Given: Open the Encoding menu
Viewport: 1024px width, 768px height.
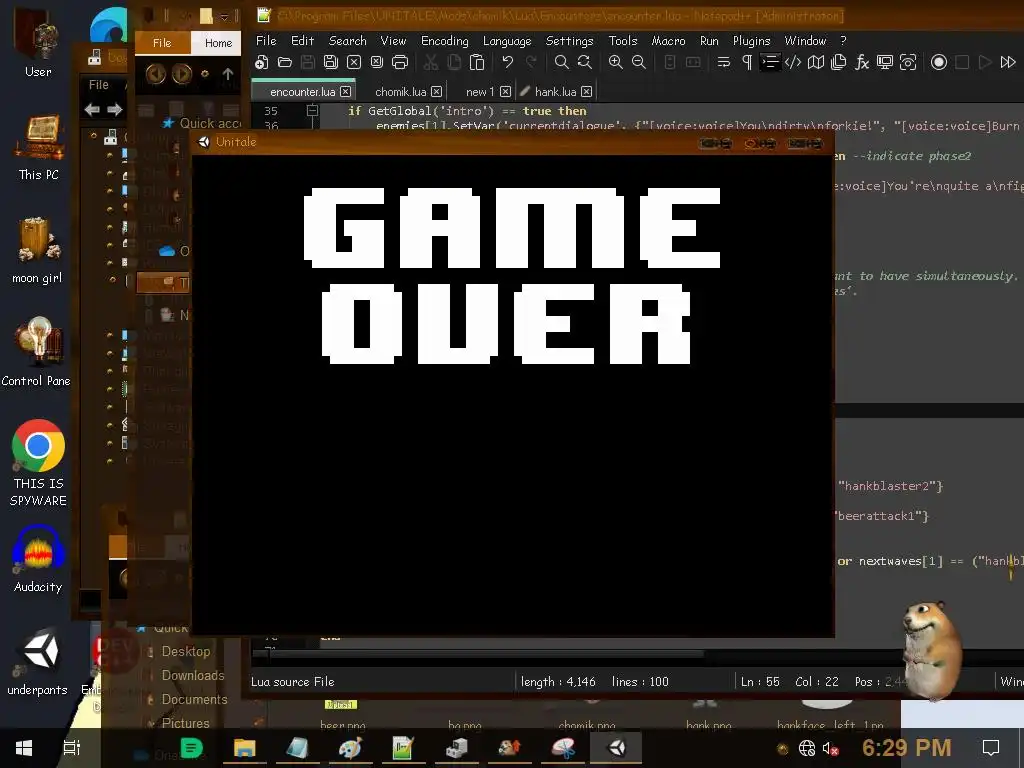Looking at the screenshot, I should (445, 40).
